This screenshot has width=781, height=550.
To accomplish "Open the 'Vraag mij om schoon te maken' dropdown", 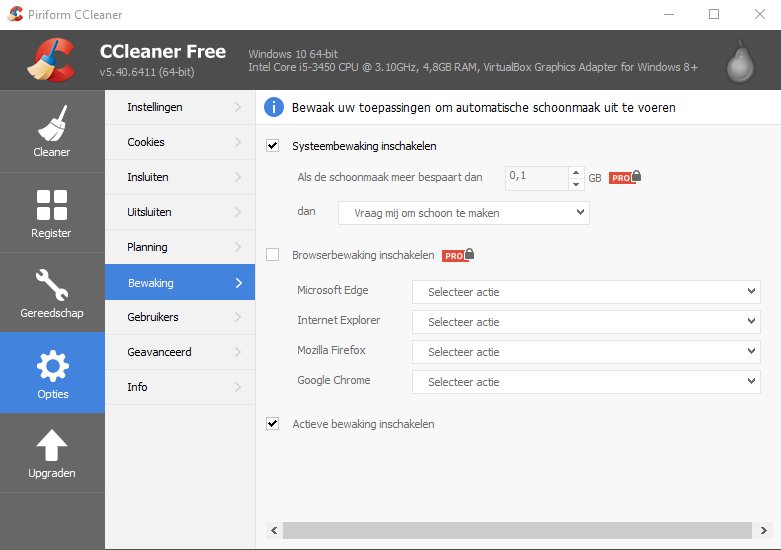I will (464, 213).
